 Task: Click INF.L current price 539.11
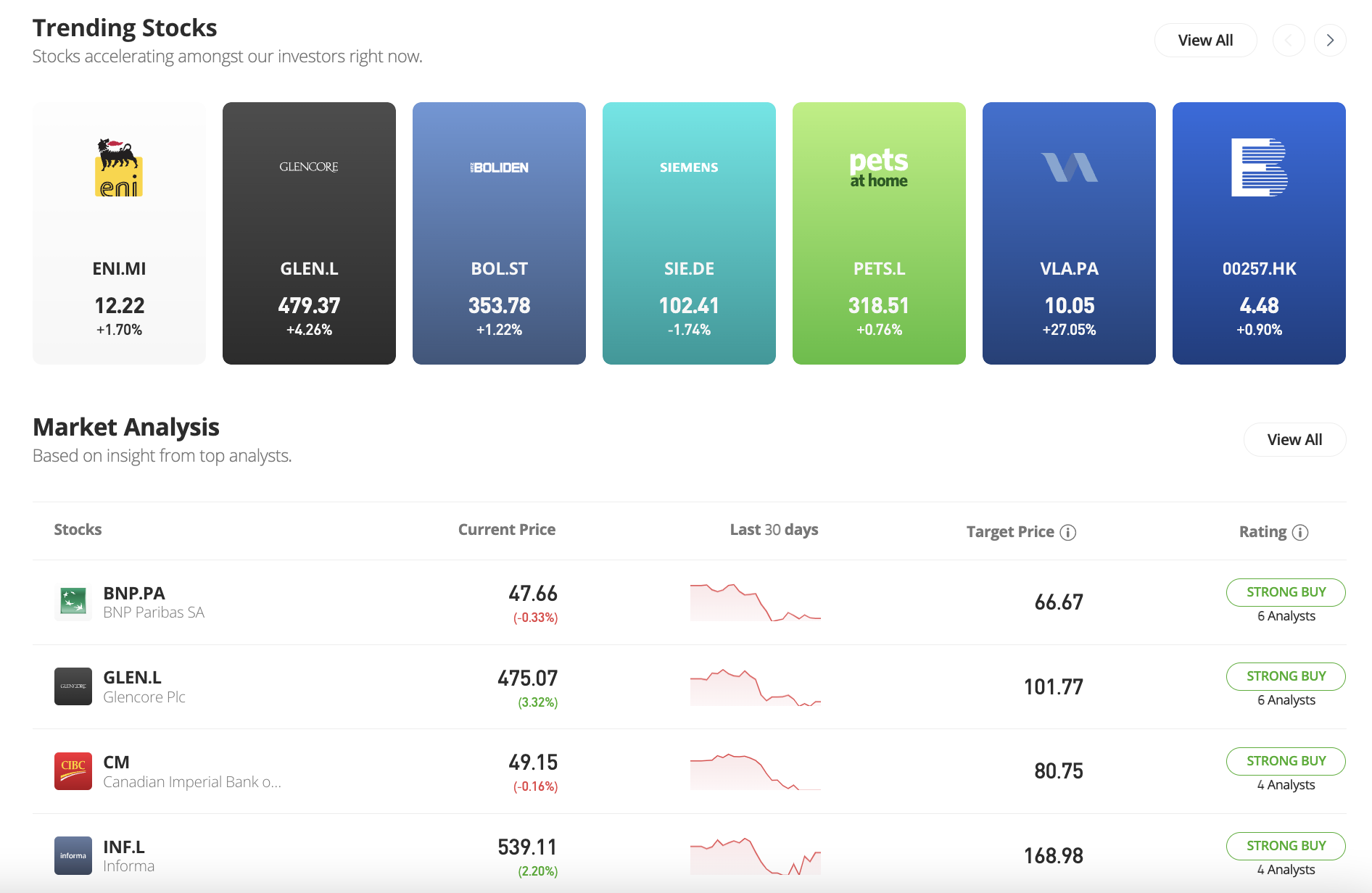[527, 847]
